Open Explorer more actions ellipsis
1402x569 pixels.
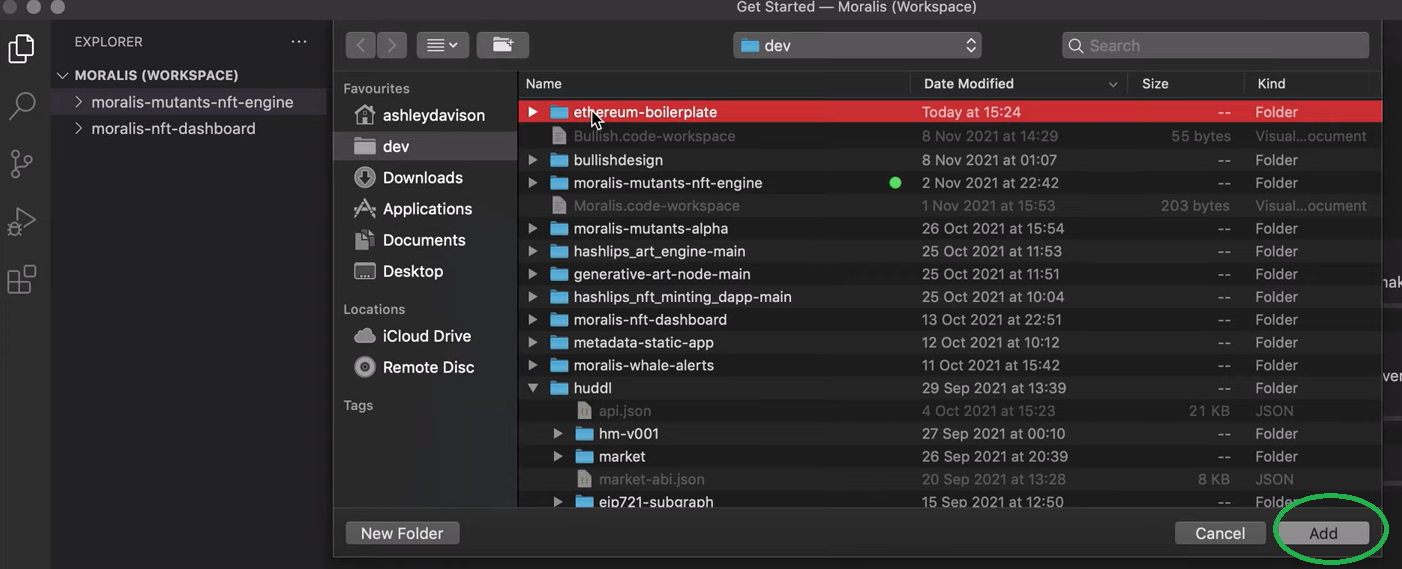[x=299, y=42]
